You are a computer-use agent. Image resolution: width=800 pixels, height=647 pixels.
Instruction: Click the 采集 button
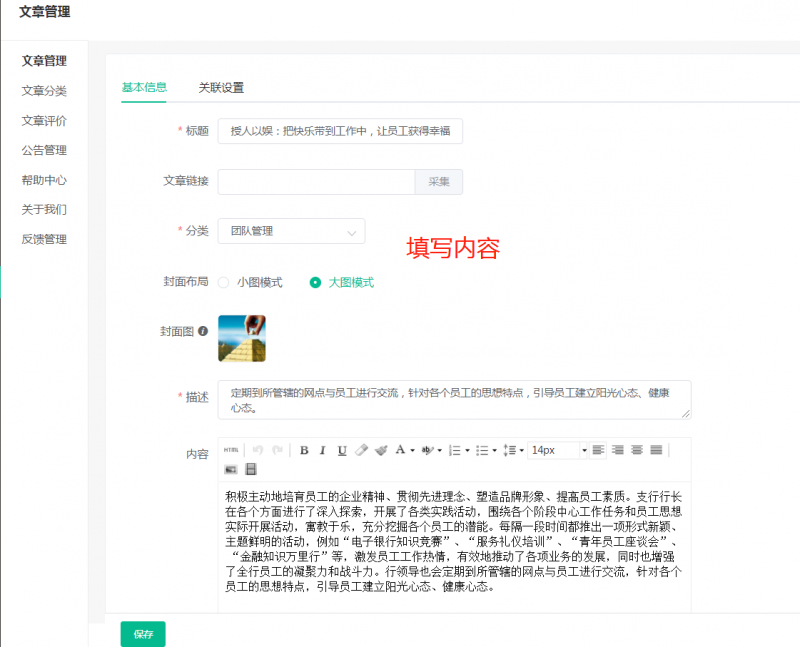coord(439,182)
